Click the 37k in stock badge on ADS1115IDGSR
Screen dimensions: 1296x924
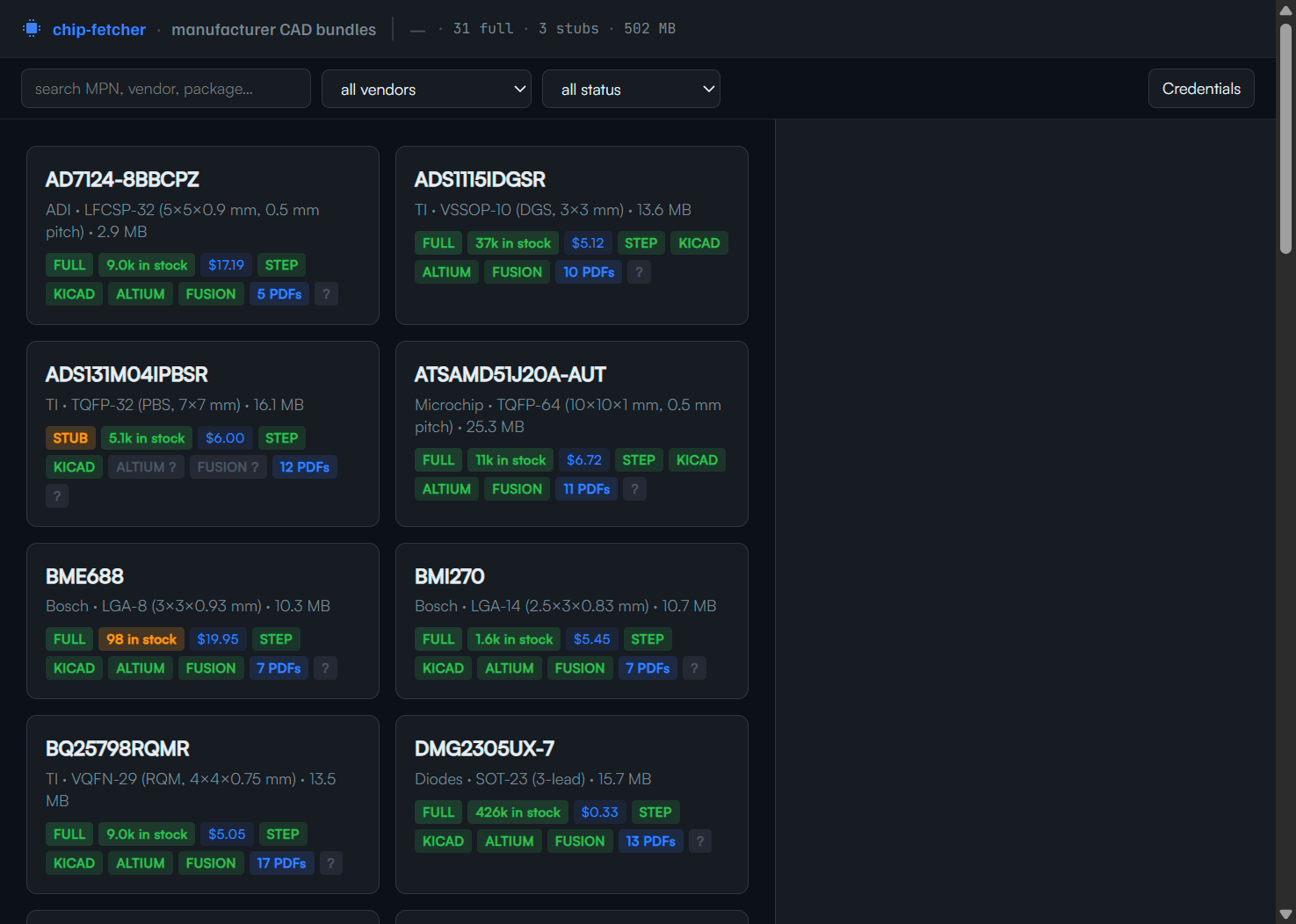[x=513, y=243]
